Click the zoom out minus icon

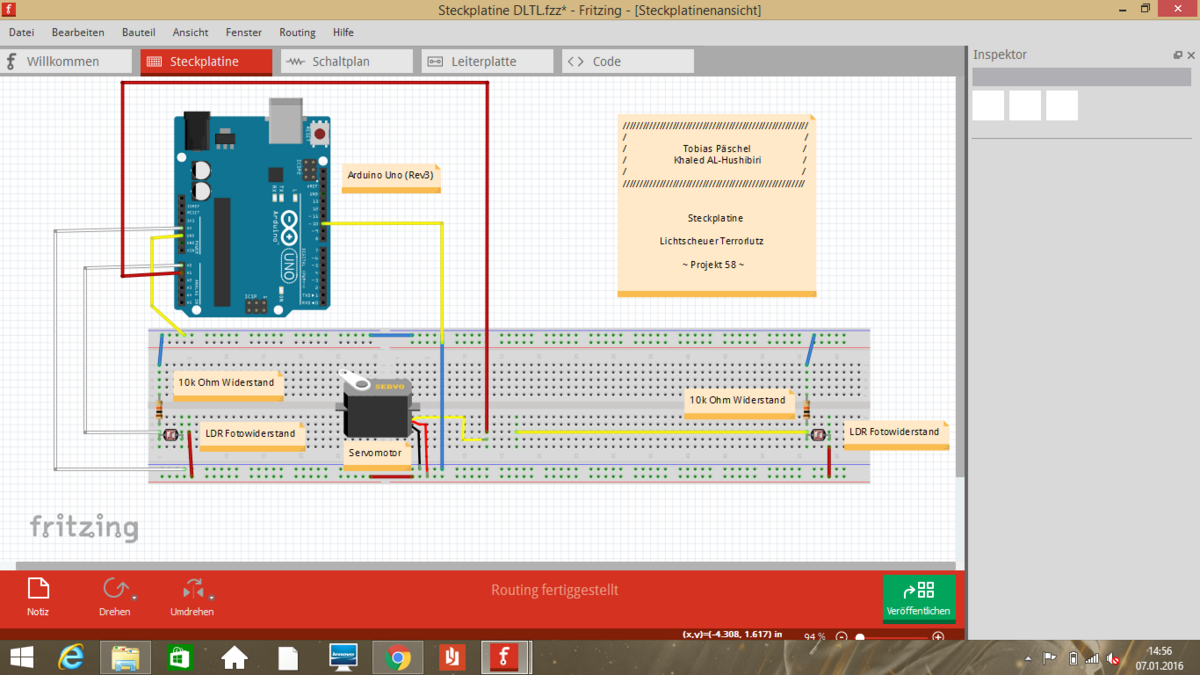click(x=842, y=637)
